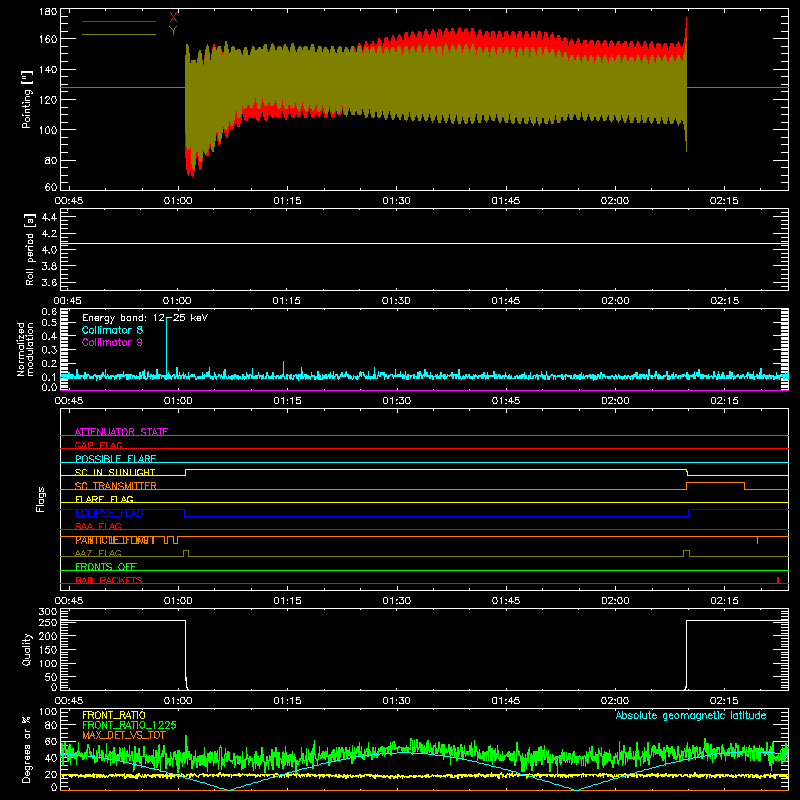
Task: Click the ATTENUATOR_STATE flag label
Action: 121,432
